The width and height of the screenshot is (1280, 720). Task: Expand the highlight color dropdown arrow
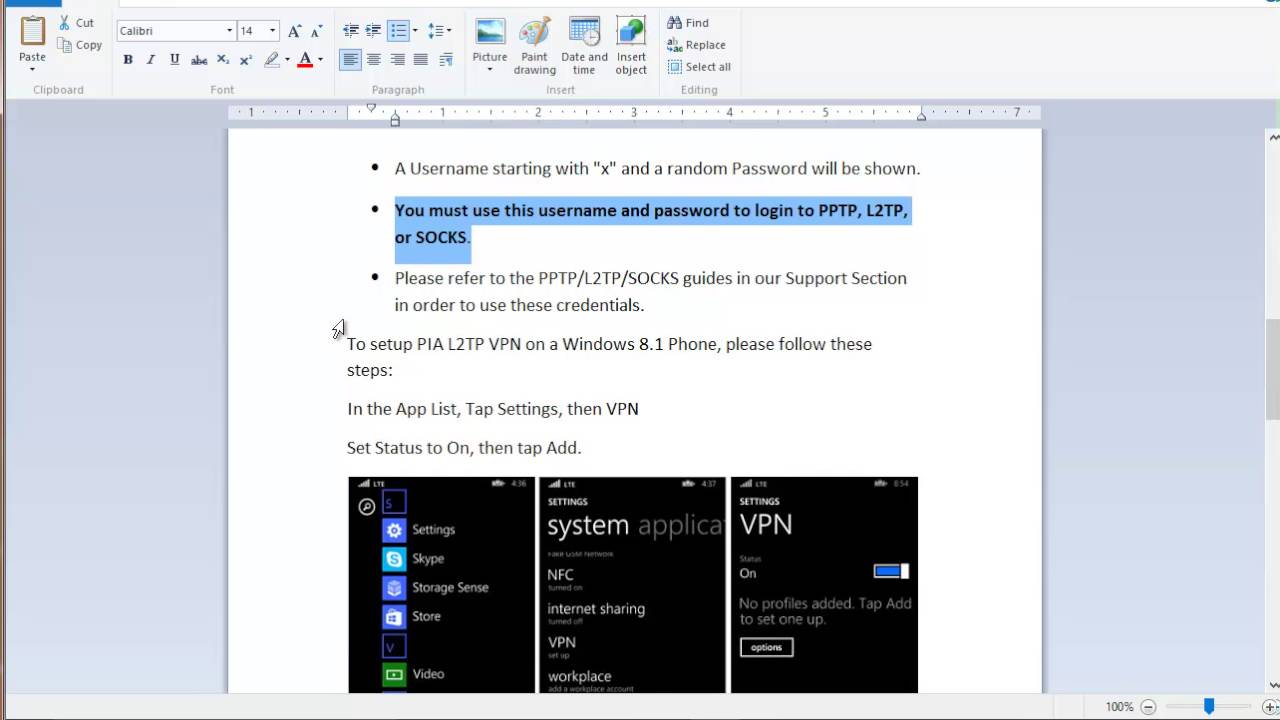point(287,60)
